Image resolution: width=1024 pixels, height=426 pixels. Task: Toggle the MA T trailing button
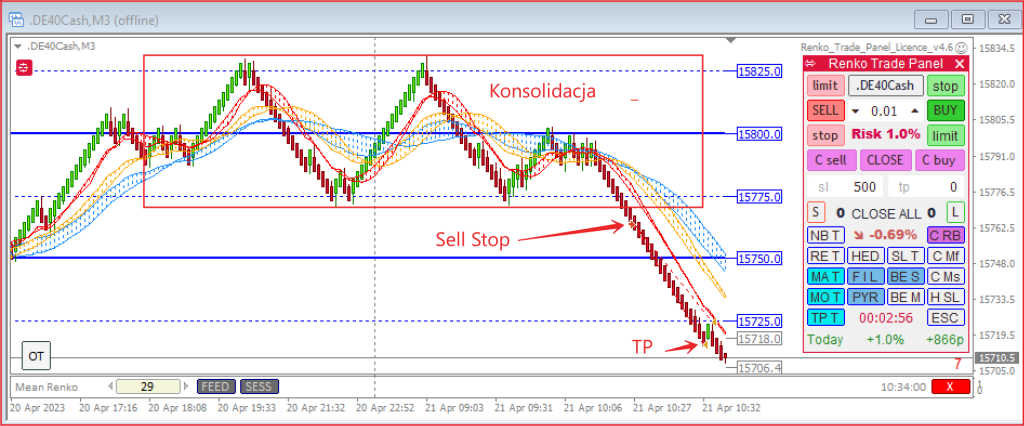coord(825,276)
